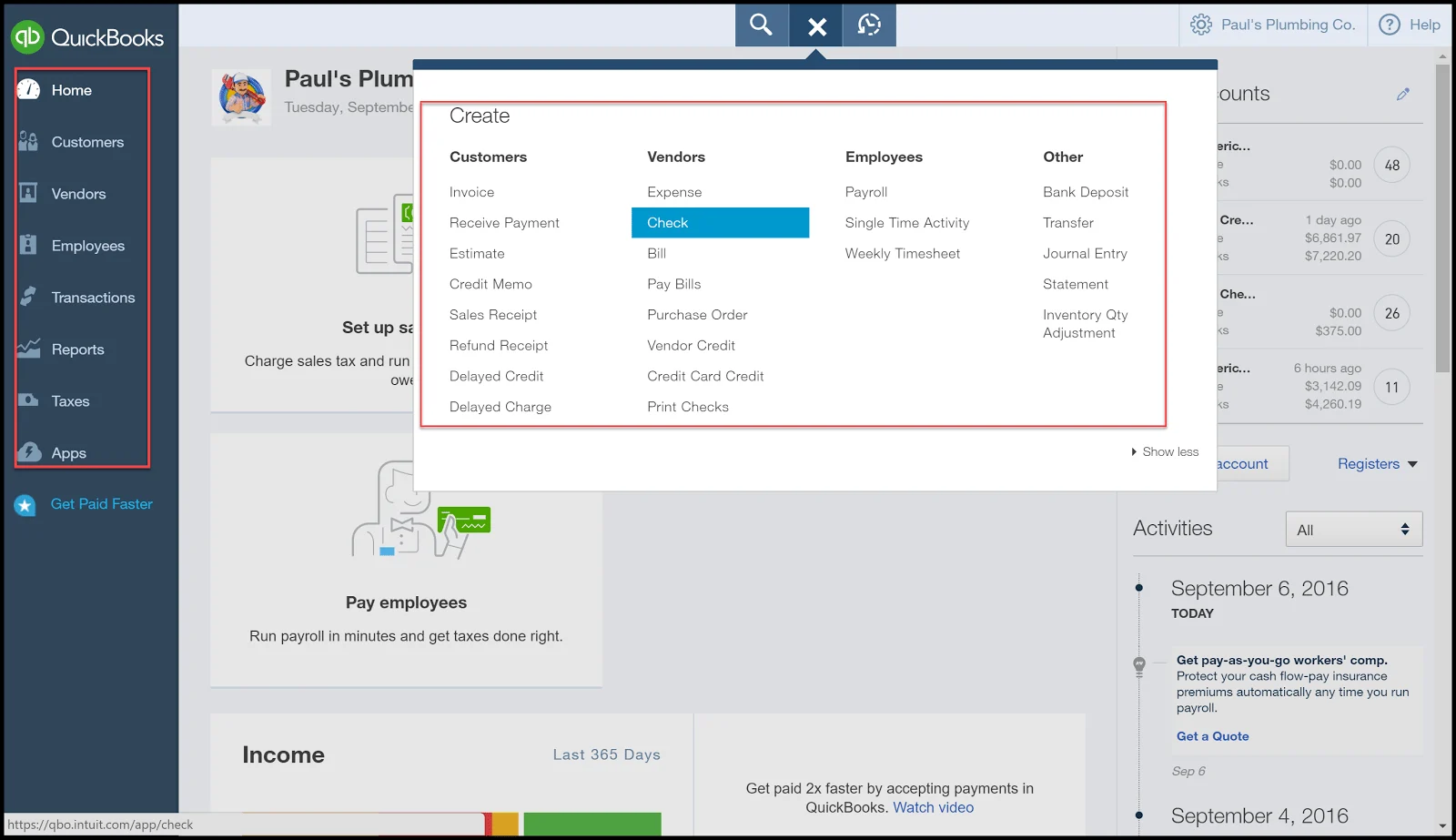Click the lightbulb activity icon
The image size is (1456, 840).
click(x=1139, y=666)
